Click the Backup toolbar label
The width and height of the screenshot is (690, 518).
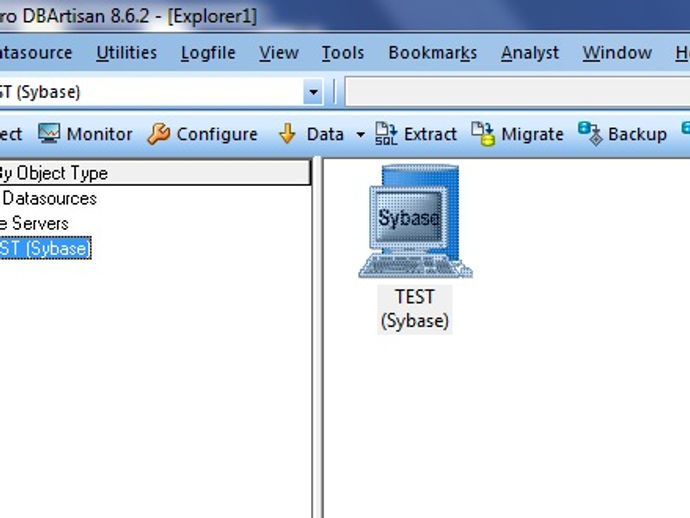point(638,134)
